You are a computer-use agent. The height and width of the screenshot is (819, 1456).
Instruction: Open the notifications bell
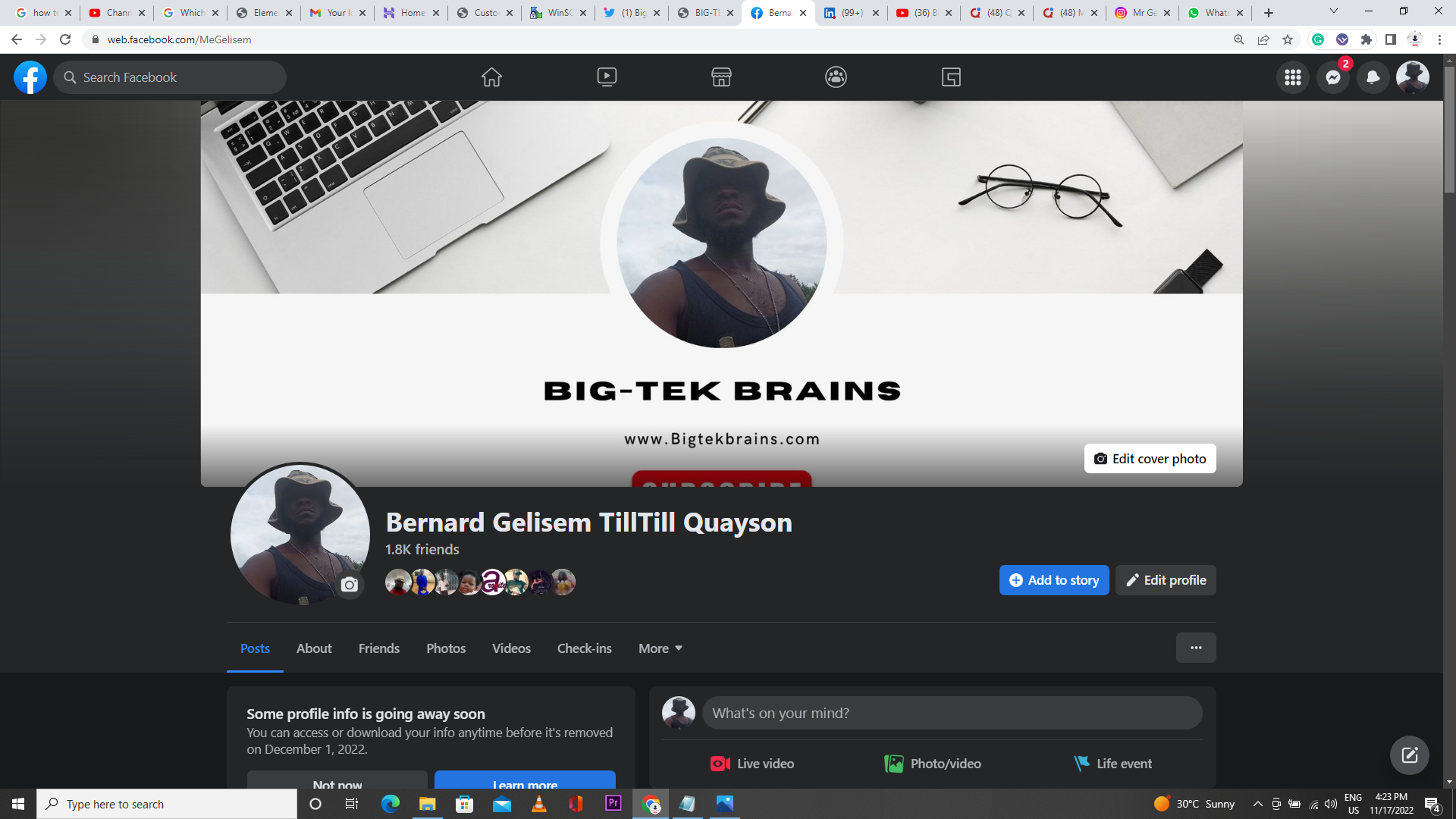click(x=1373, y=77)
